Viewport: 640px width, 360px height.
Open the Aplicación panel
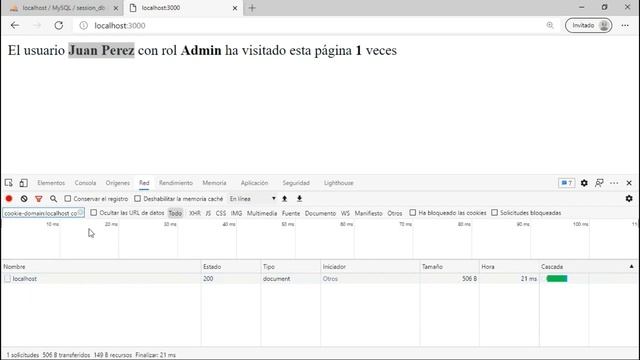(254, 183)
